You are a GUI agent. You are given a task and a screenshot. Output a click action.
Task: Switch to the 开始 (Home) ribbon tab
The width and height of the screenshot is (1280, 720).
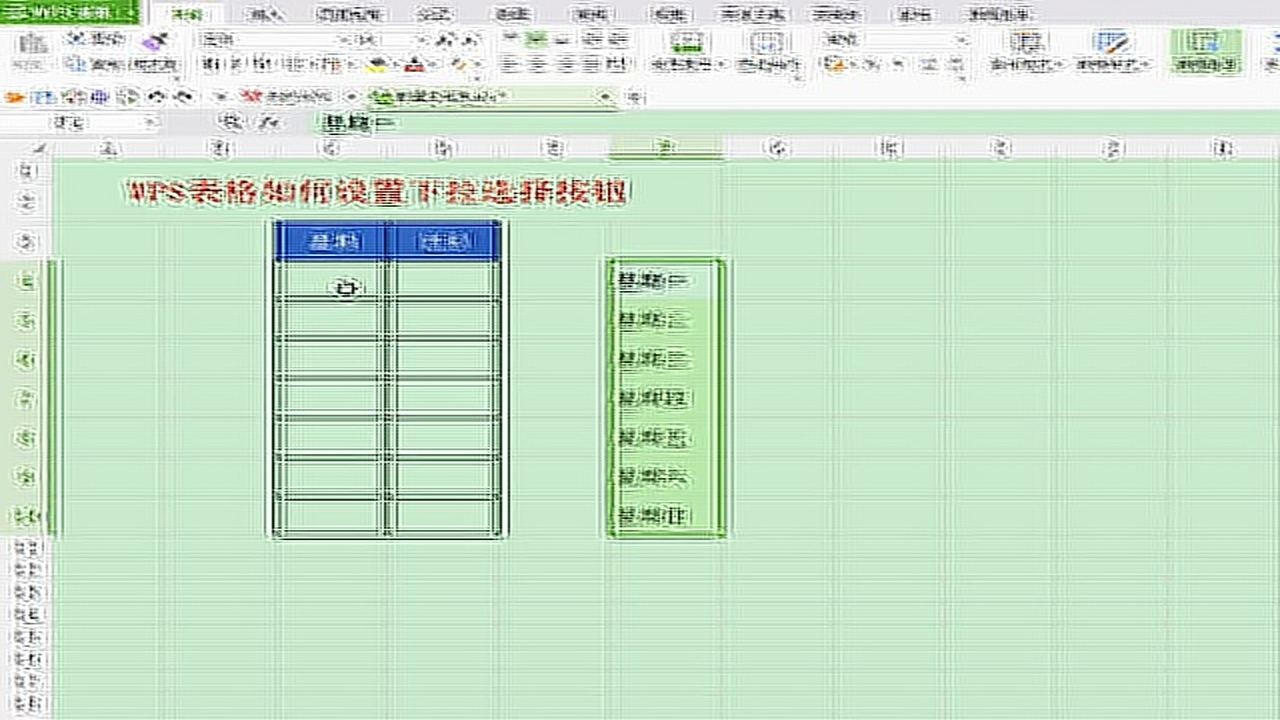click(x=184, y=14)
